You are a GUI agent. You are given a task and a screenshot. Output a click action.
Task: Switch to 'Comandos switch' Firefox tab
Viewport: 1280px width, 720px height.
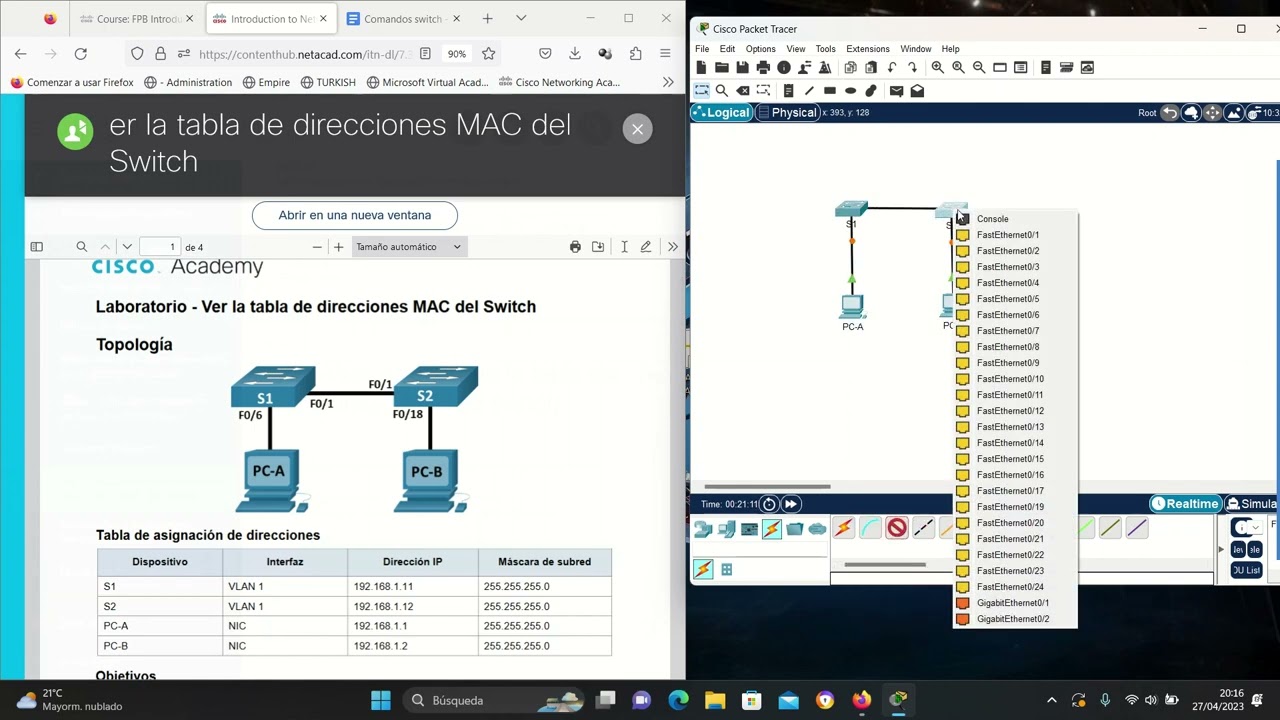pyautogui.click(x=404, y=19)
